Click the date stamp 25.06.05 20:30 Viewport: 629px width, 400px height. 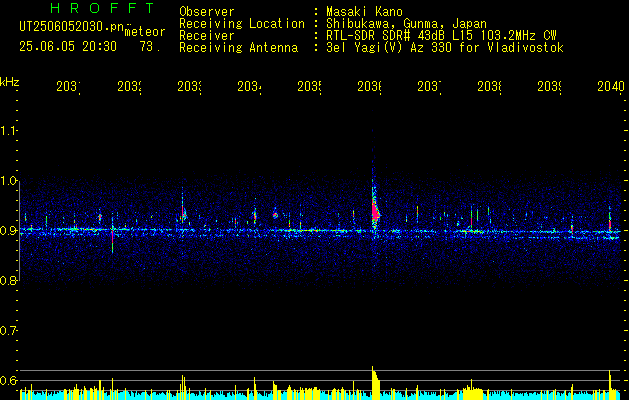pos(68,47)
